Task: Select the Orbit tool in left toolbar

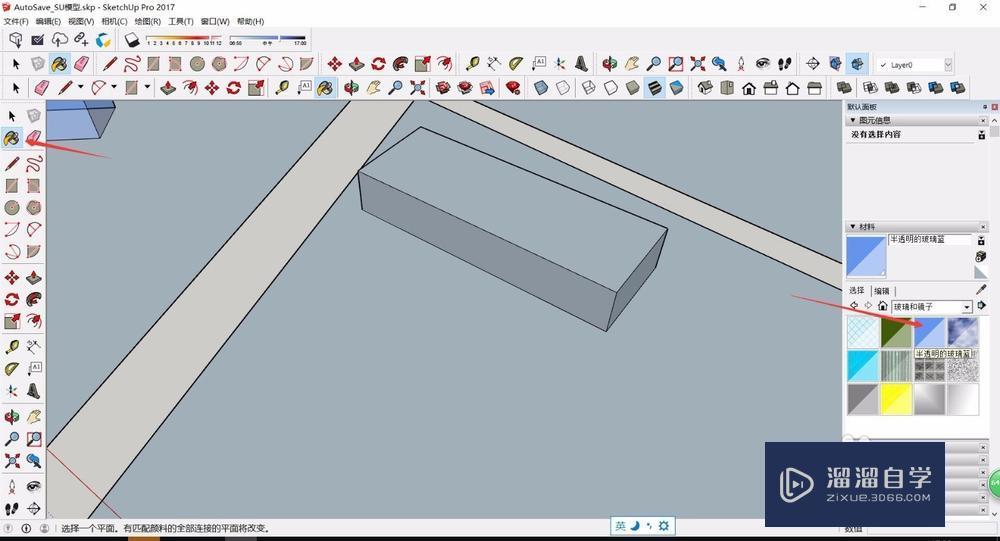Action: pyautogui.click(x=11, y=417)
